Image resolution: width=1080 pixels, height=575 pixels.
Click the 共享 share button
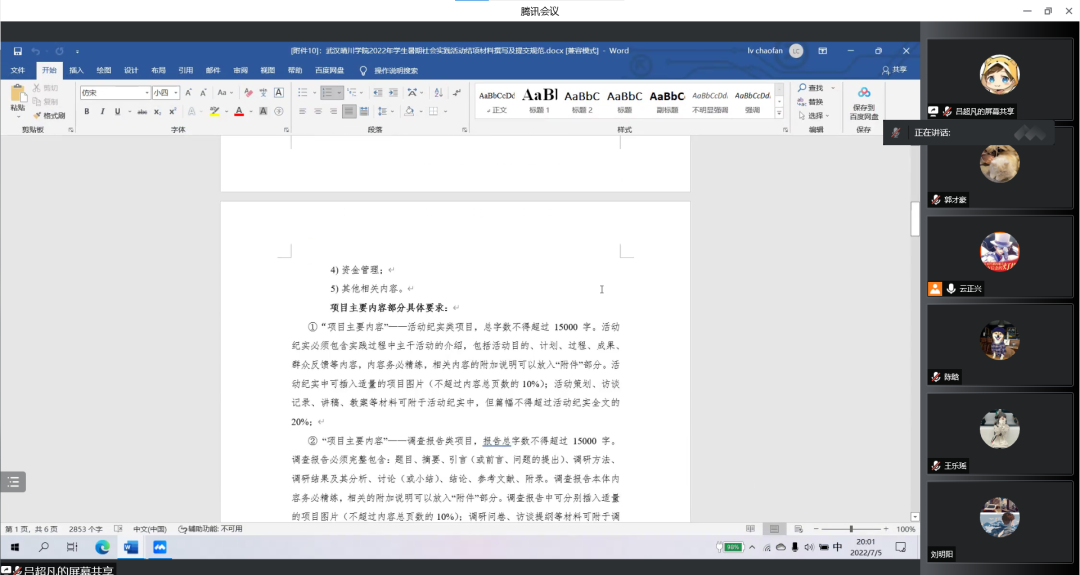coord(894,71)
